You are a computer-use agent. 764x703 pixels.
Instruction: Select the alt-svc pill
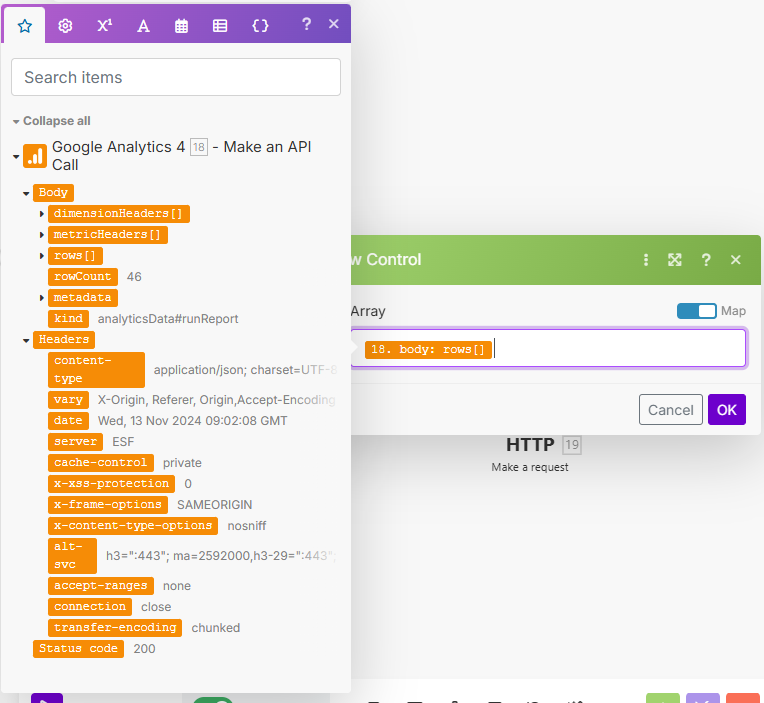(x=72, y=556)
